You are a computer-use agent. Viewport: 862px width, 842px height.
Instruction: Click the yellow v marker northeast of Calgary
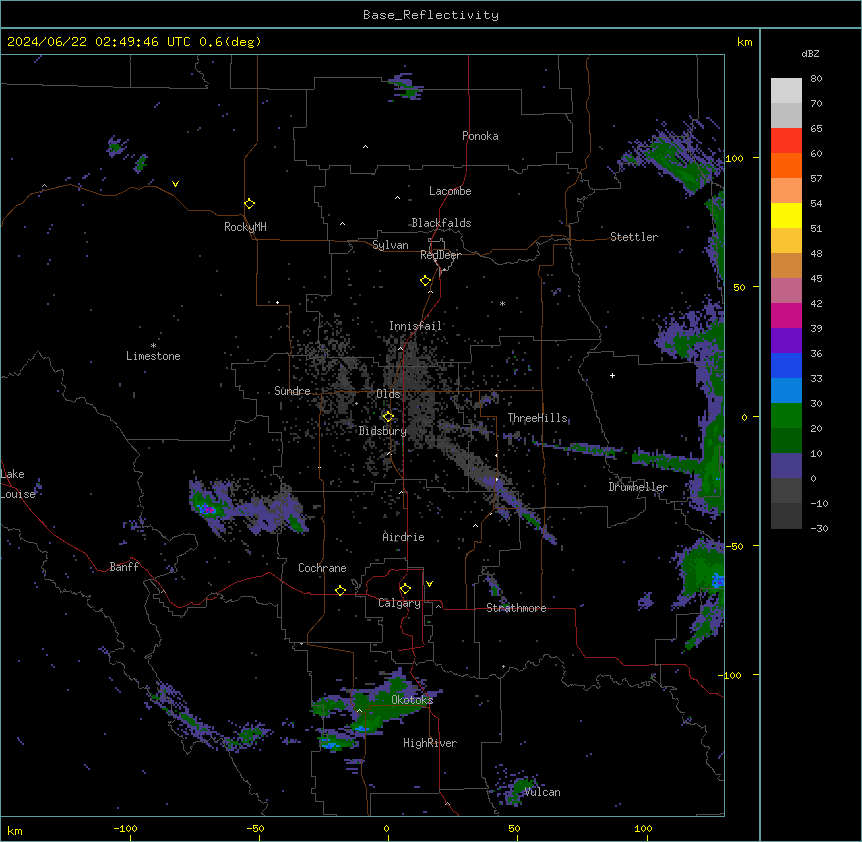429,584
